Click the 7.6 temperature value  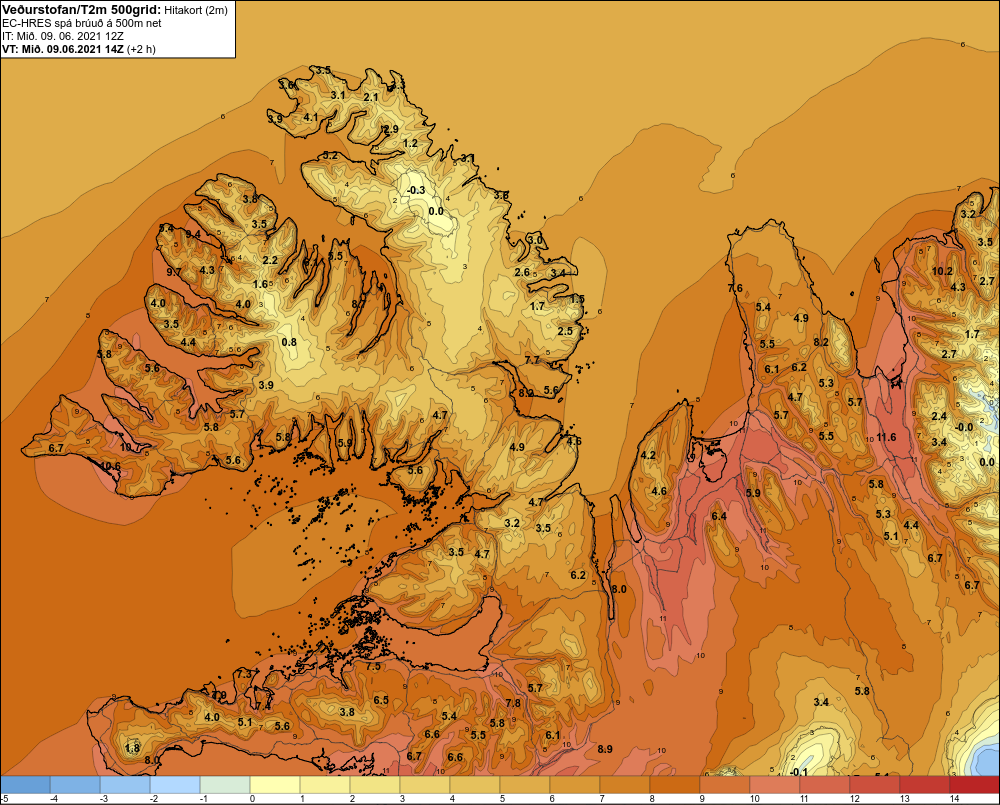pyautogui.click(x=735, y=288)
